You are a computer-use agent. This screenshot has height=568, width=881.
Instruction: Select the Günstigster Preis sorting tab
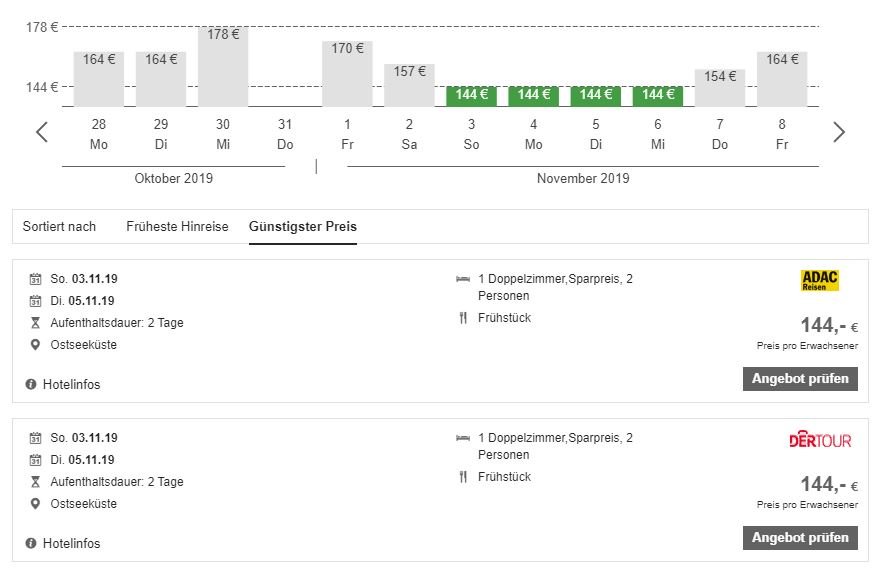click(x=302, y=226)
